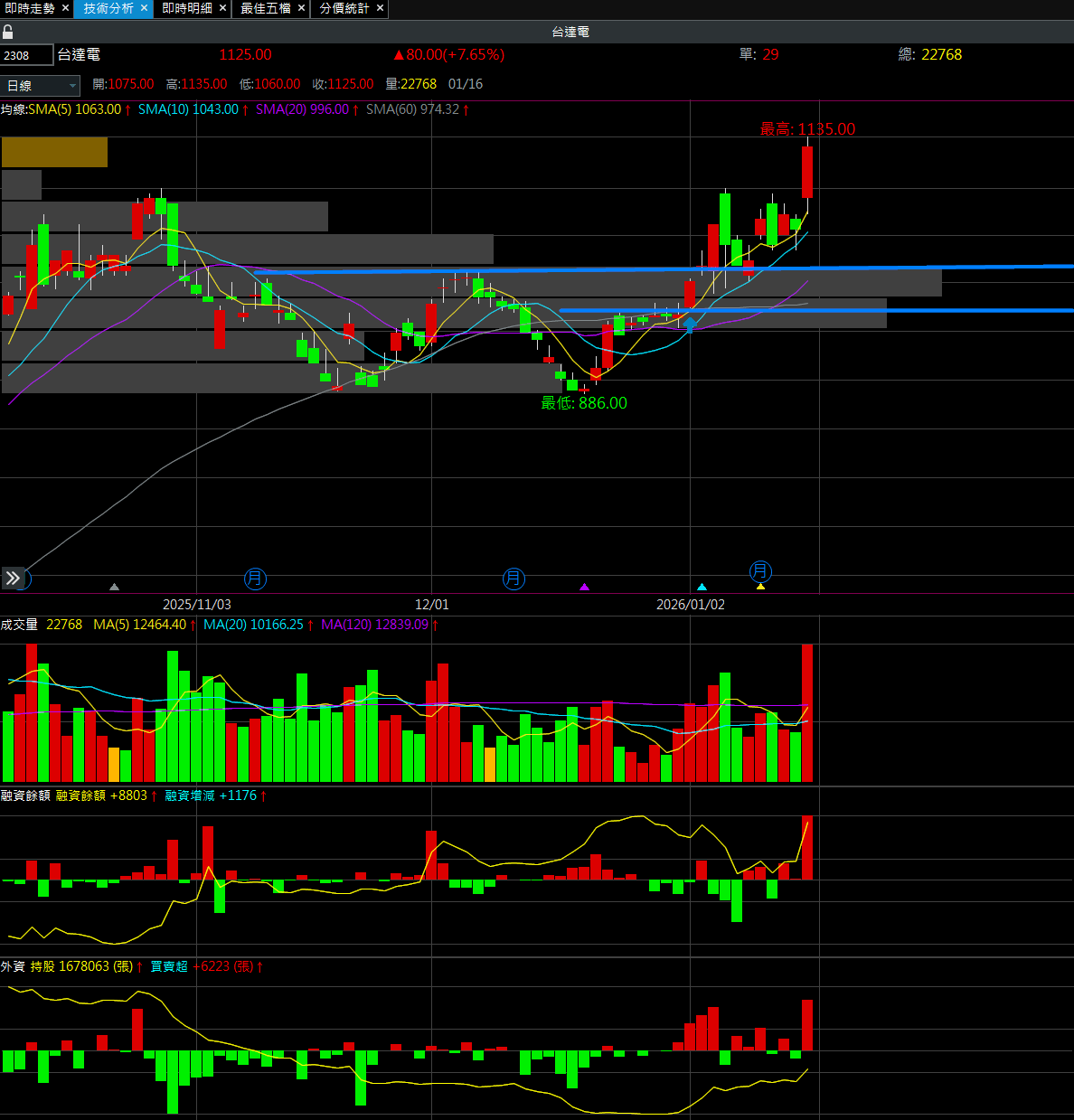
Task: Click the purple triangle marker on date axis
Action: click(584, 587)
